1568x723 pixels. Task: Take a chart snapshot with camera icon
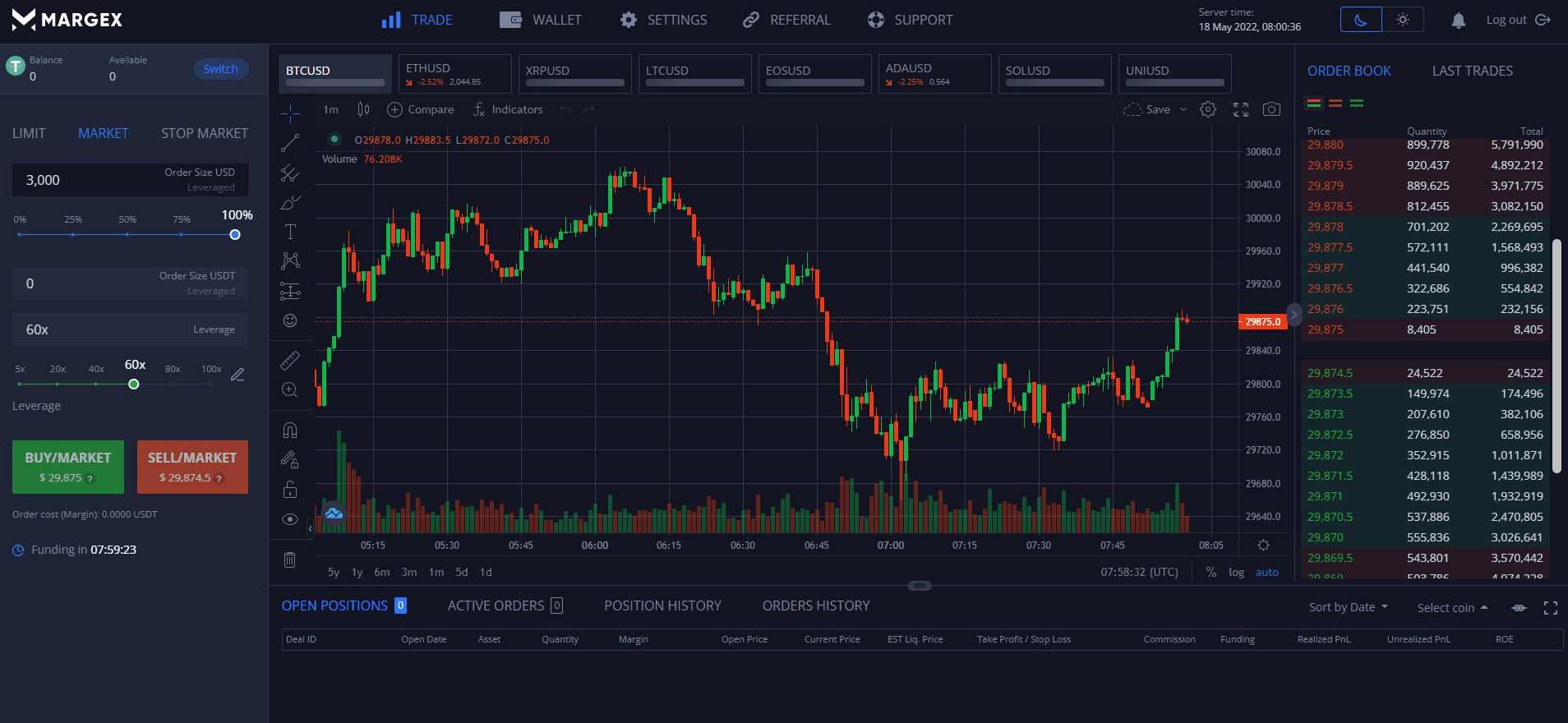[x=1271, y=109]
